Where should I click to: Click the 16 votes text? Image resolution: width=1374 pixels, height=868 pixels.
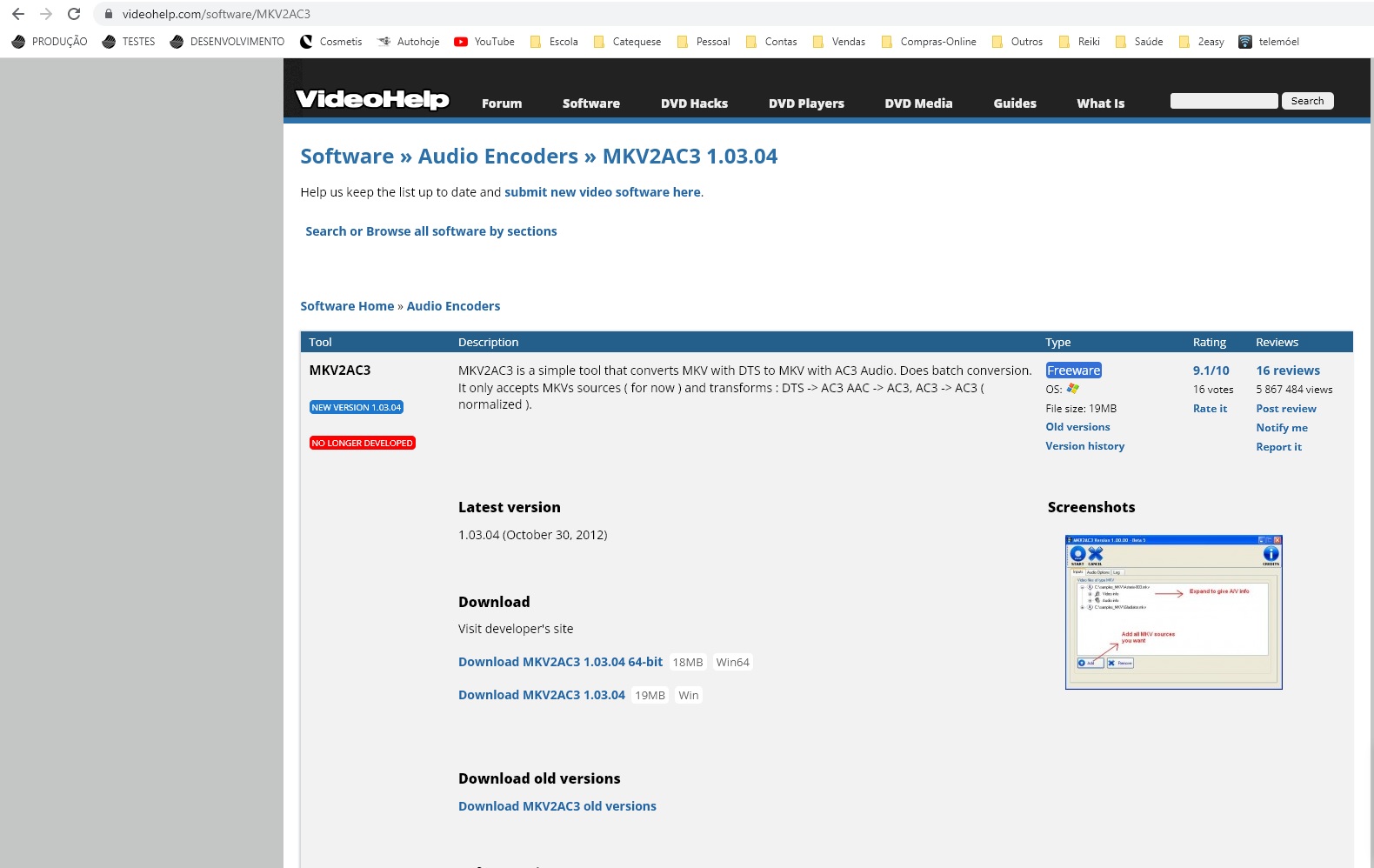[x=1213, y=390]
